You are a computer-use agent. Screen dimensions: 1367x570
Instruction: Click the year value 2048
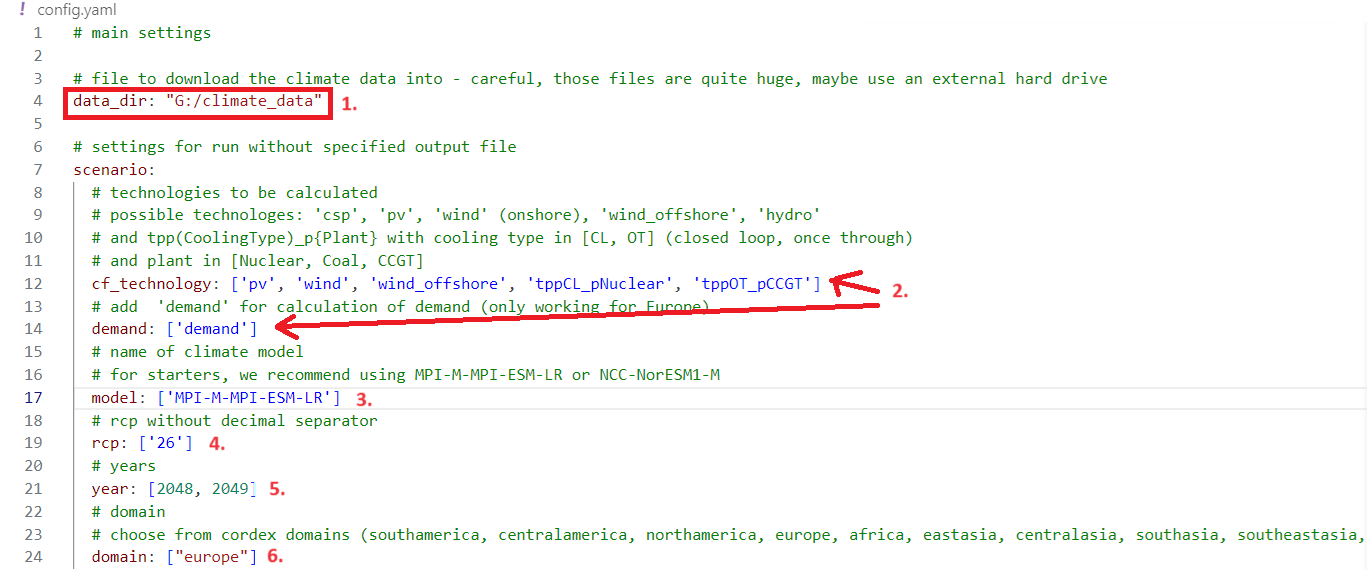click(x=175, y=489)
